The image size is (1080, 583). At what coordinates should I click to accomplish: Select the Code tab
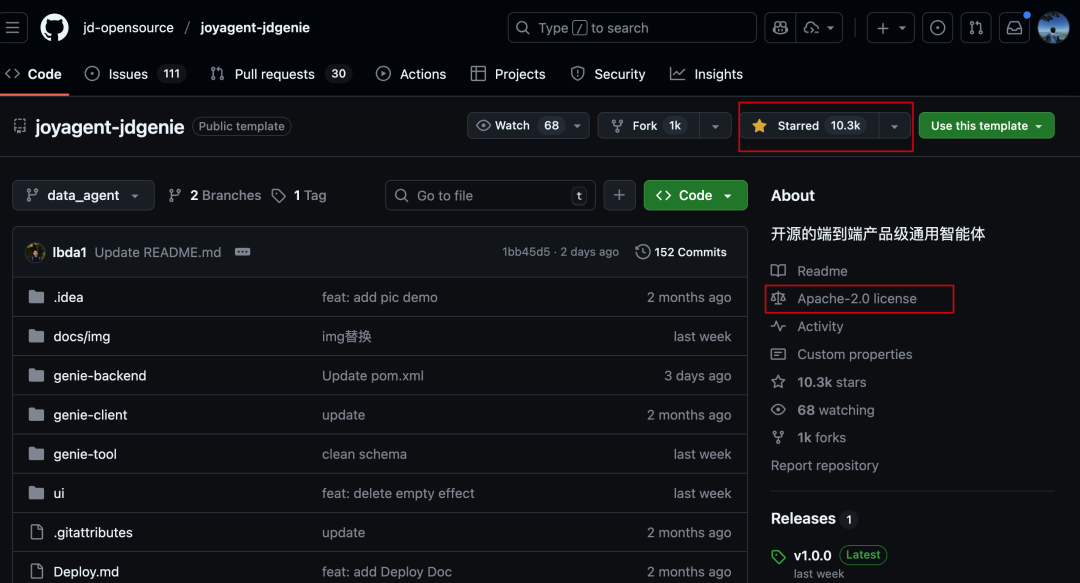tap(34, 74)
